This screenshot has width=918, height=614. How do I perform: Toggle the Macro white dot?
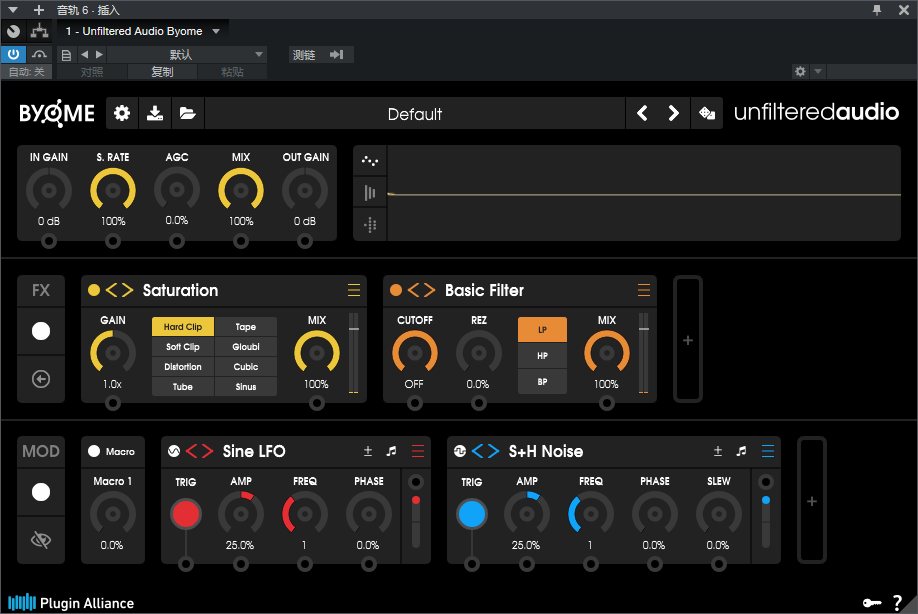[94, 451]
